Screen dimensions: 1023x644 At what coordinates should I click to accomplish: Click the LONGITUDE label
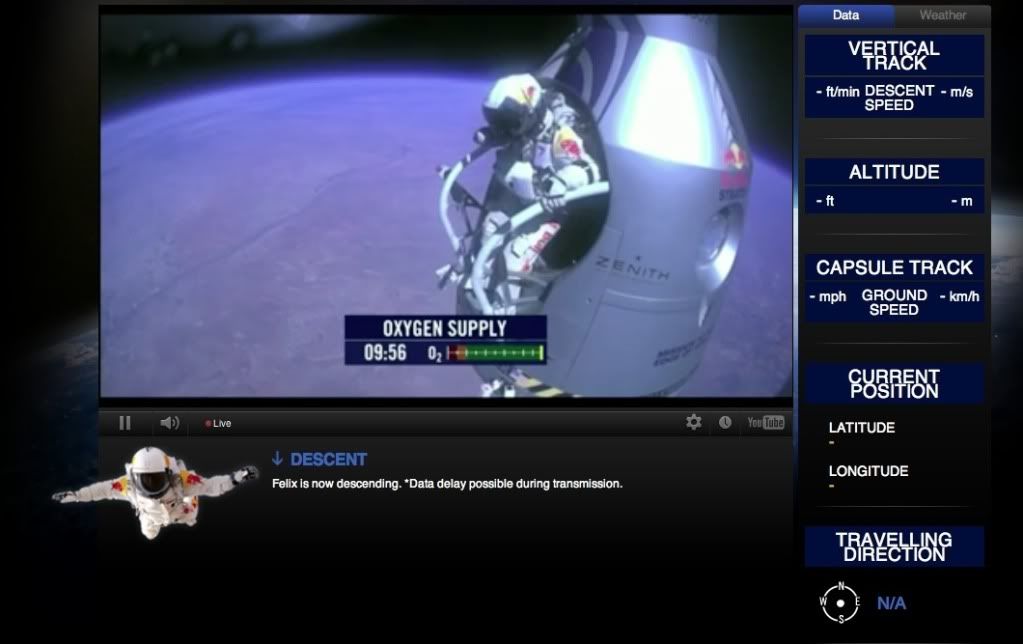tap(868, 471)
